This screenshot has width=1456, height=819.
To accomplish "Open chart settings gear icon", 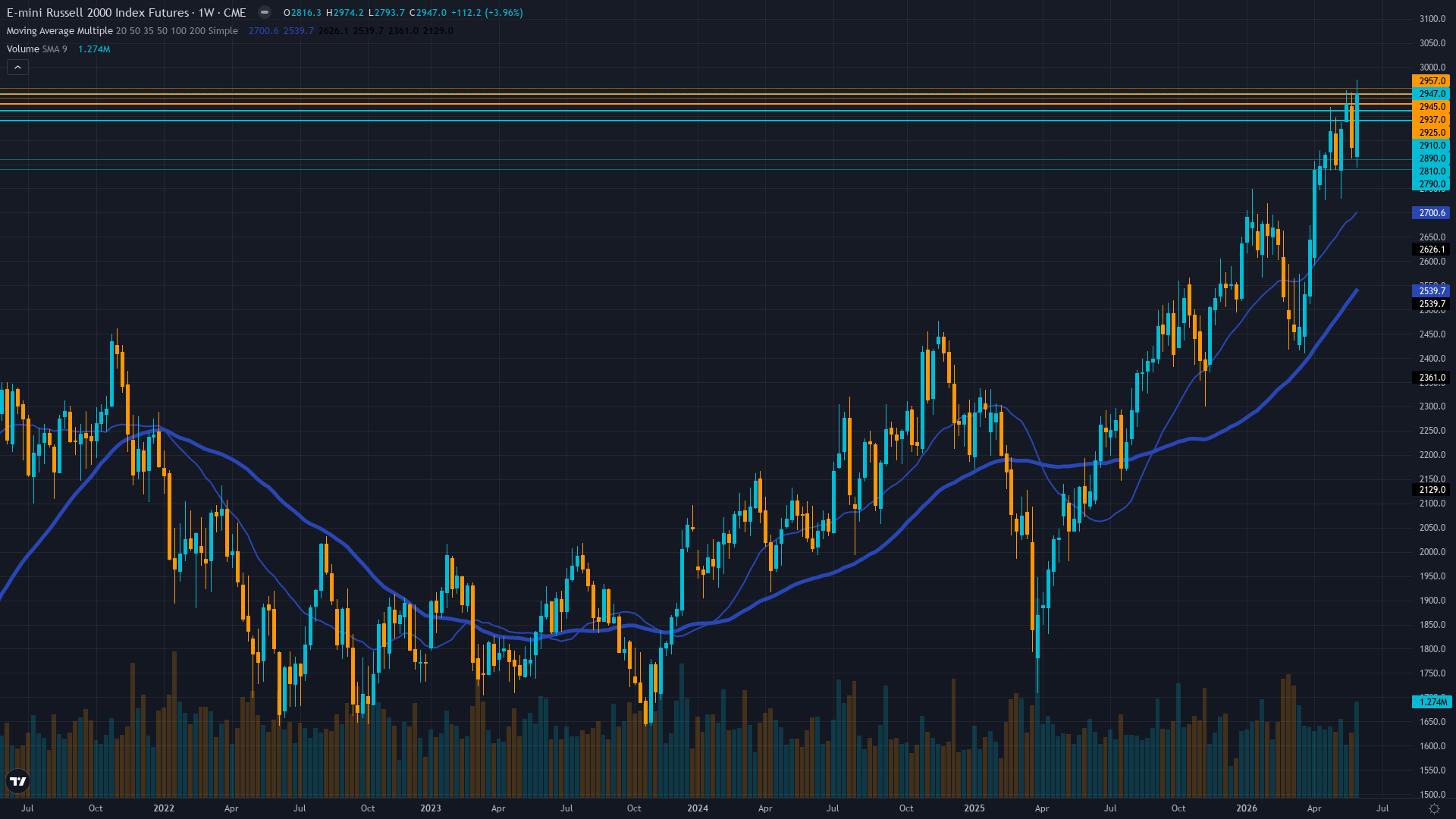I will [x=1434, y=808].
